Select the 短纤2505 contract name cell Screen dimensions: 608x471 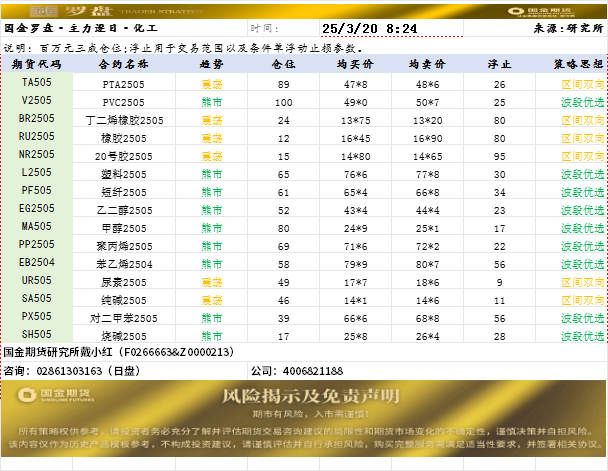click(124, 192)
